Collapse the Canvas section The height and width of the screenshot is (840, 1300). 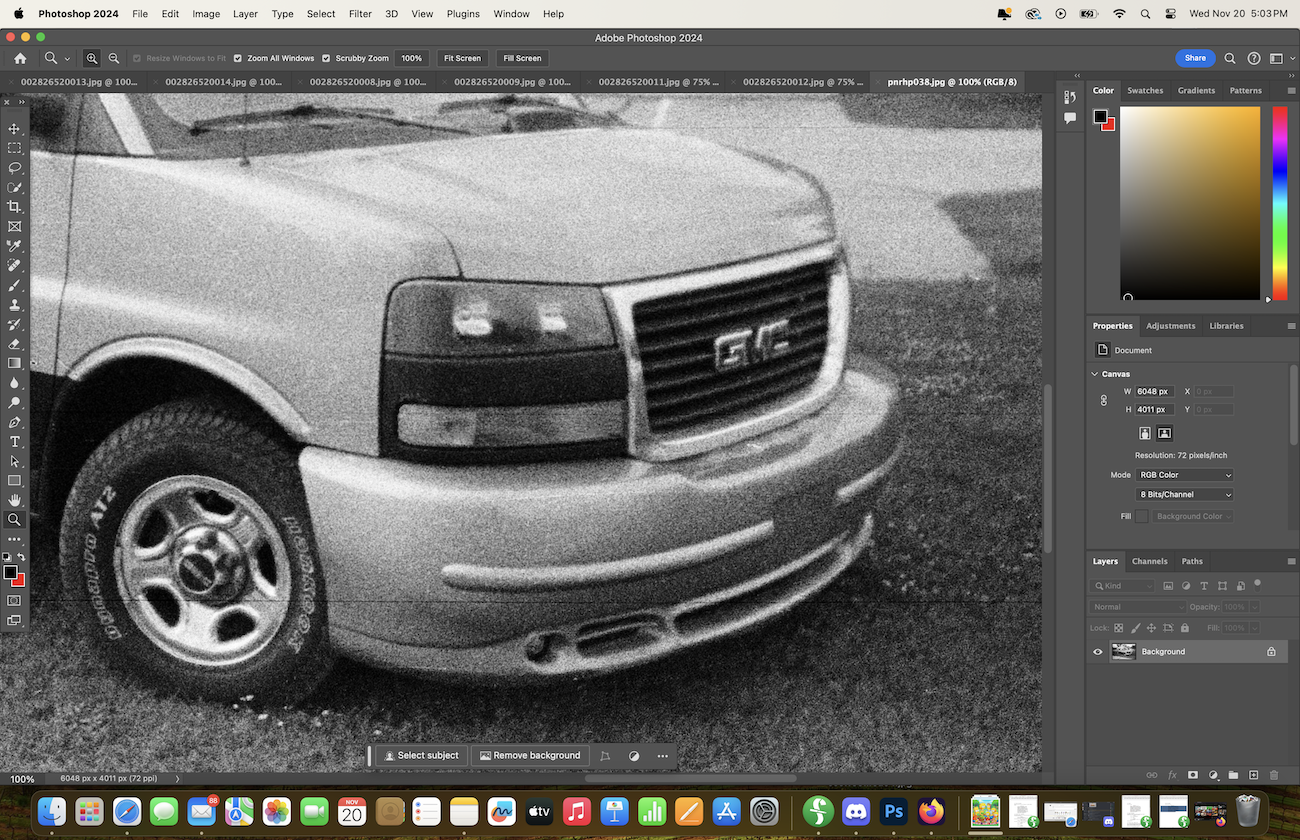pyautogui.click(x=1095, y=374)
